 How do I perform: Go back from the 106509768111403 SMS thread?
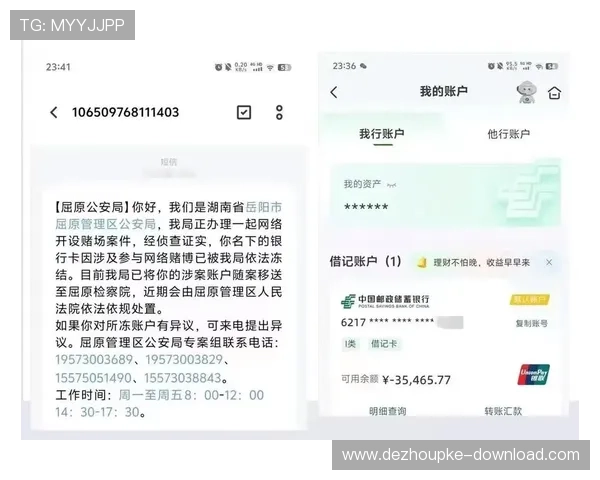coord(54,113)
